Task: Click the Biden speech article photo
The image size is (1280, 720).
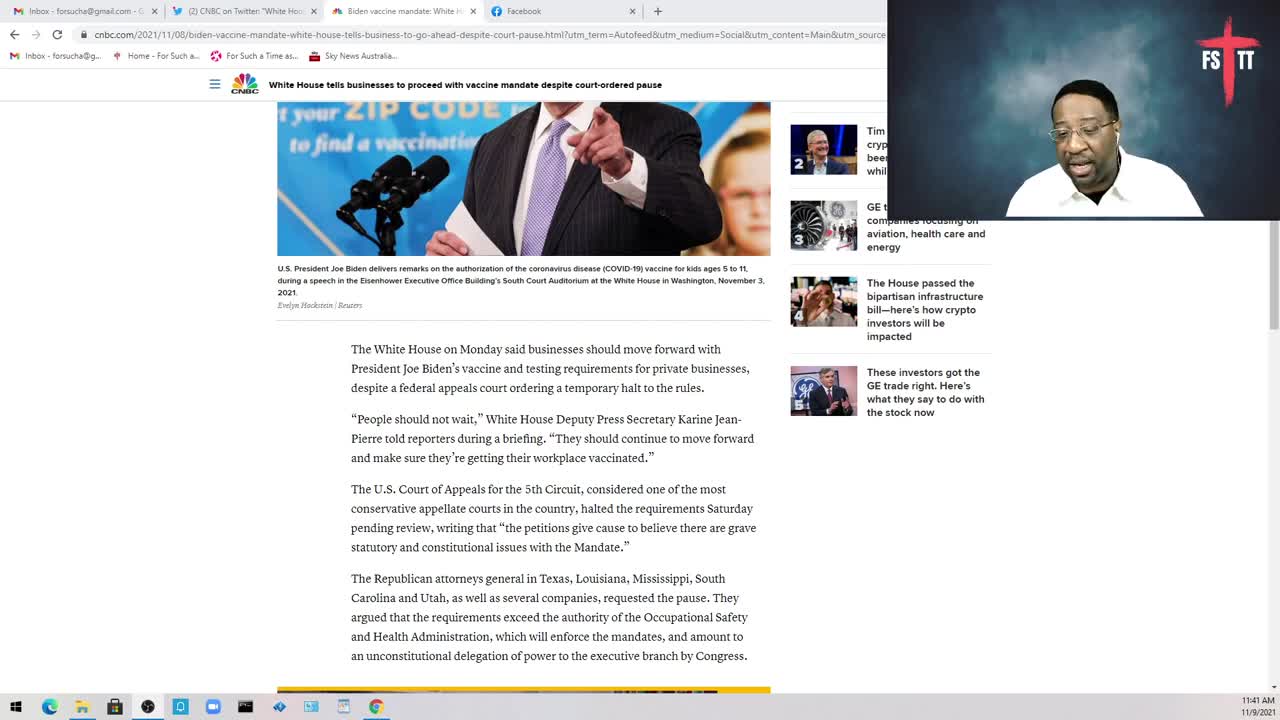Action: [x=524, y=179]
